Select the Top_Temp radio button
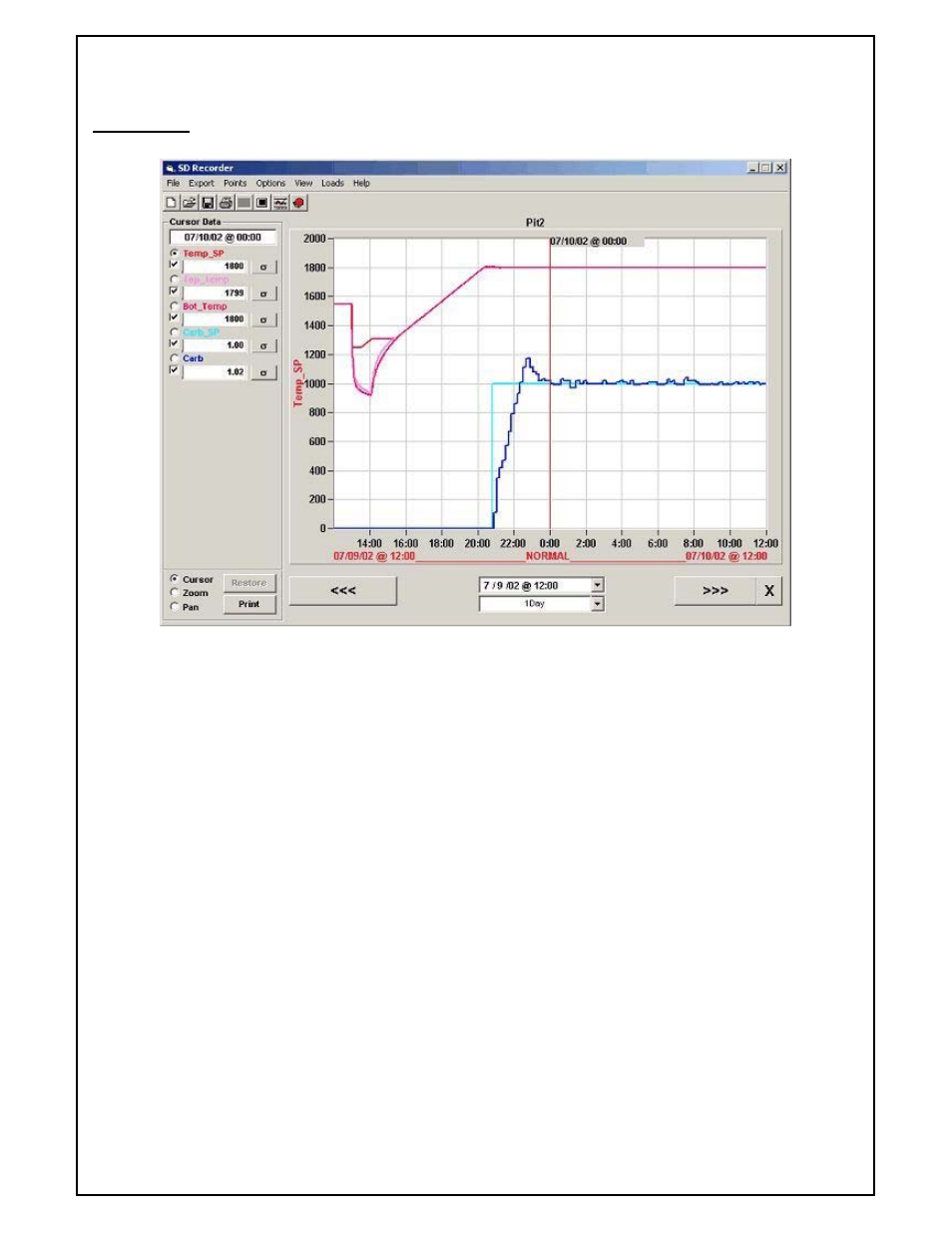Screen dimensions: 952x1233 [175, 280]
